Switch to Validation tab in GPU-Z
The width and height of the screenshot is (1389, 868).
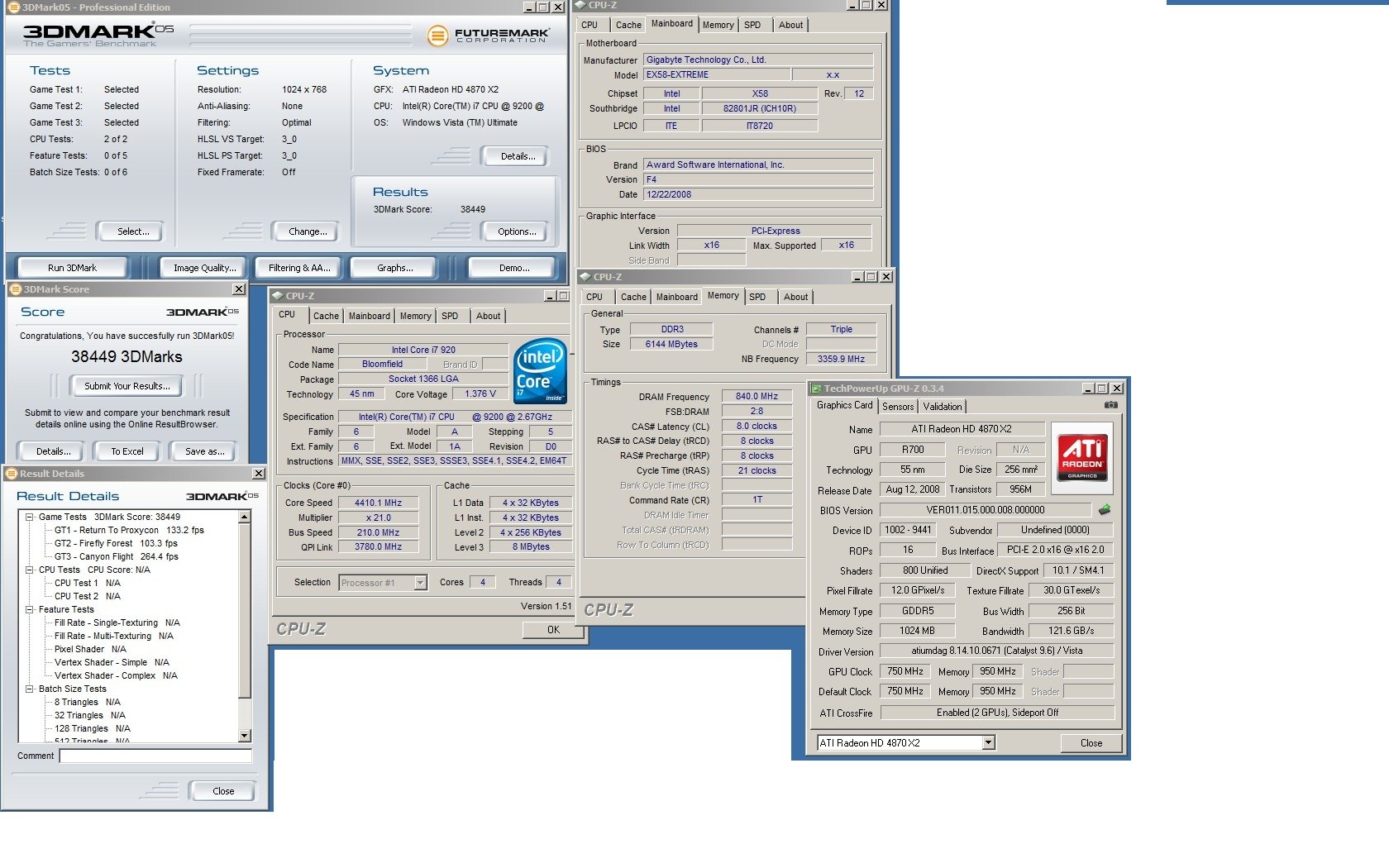coord(943,407)
